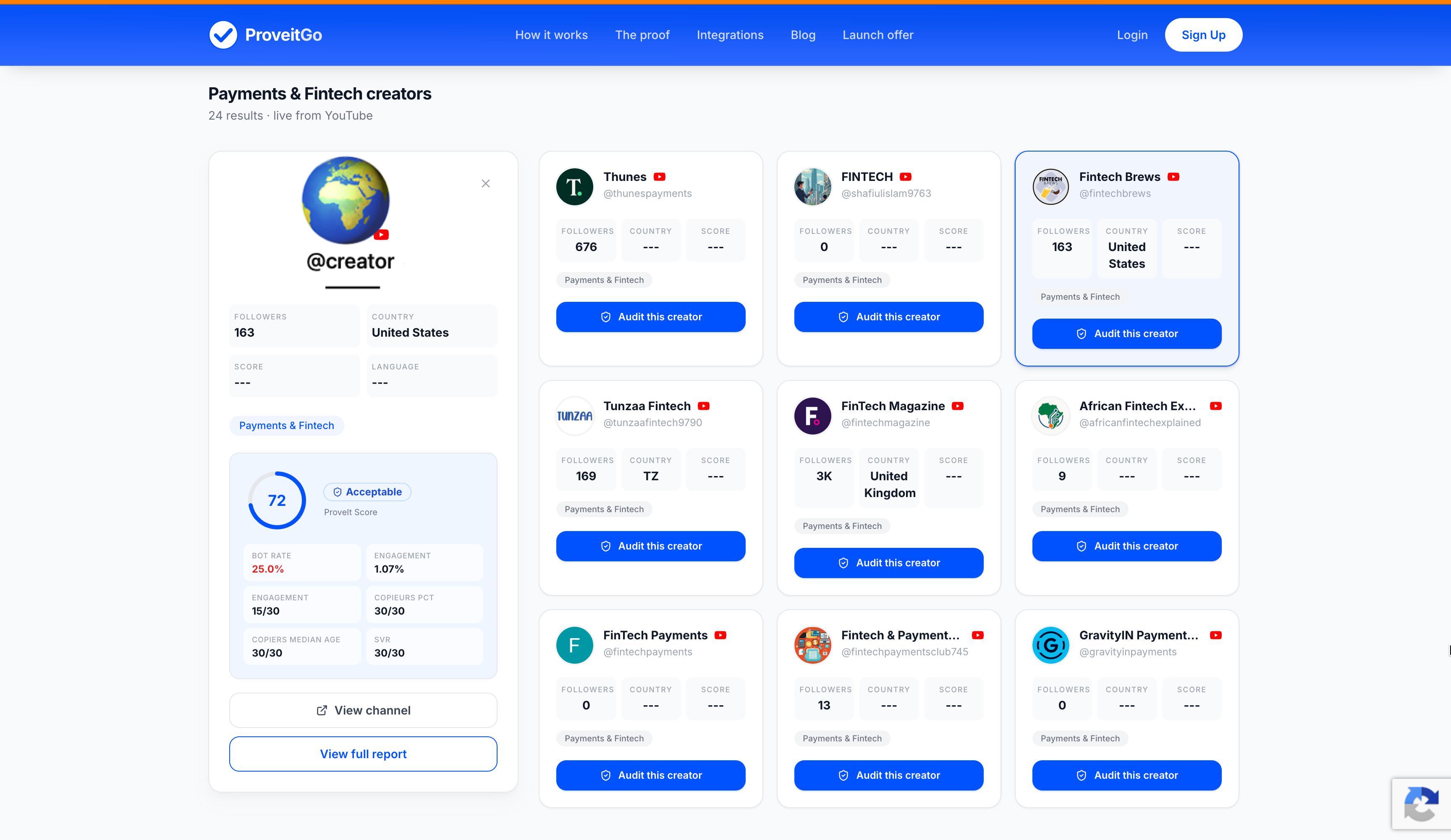The width and height of the screenshot is (1451, 840).
Task: Click the Acceptable score badge
Action: tap(367, 492)
